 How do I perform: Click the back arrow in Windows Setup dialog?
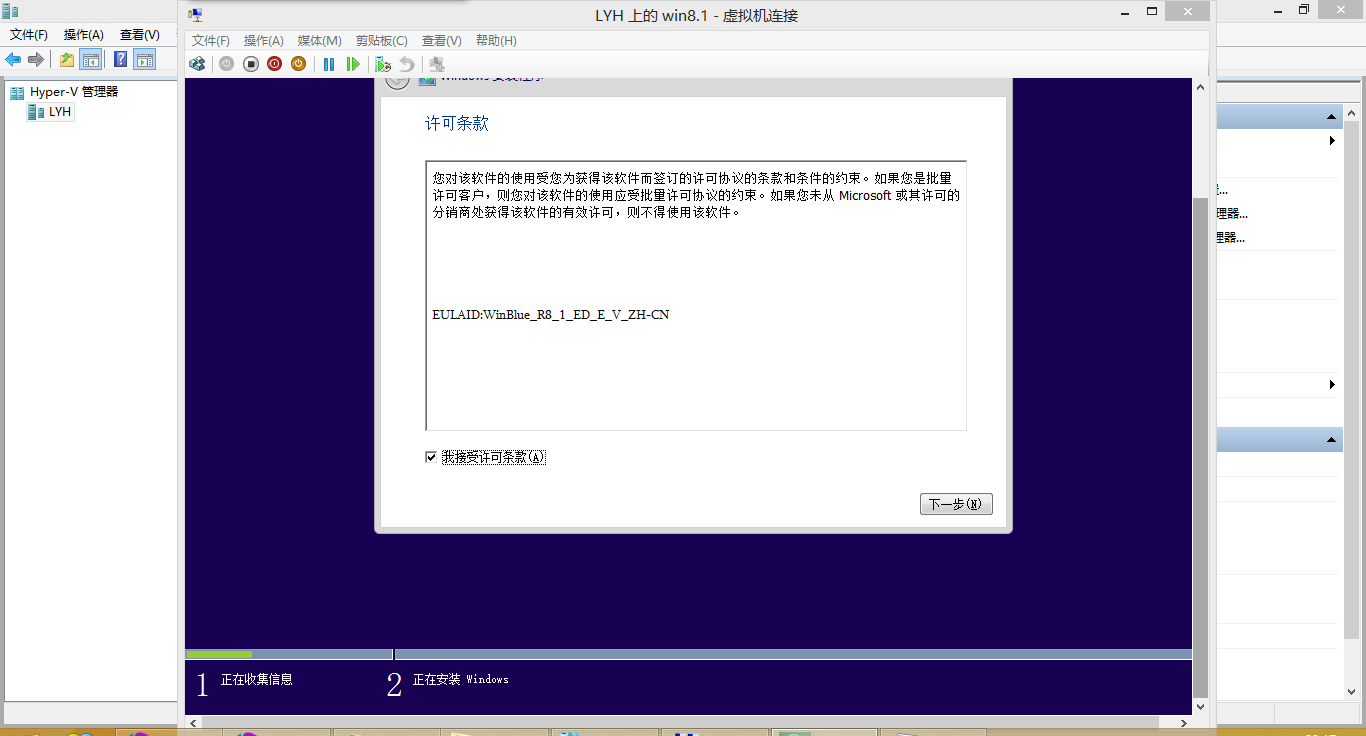pyautogui.click(x=397, y=81)
